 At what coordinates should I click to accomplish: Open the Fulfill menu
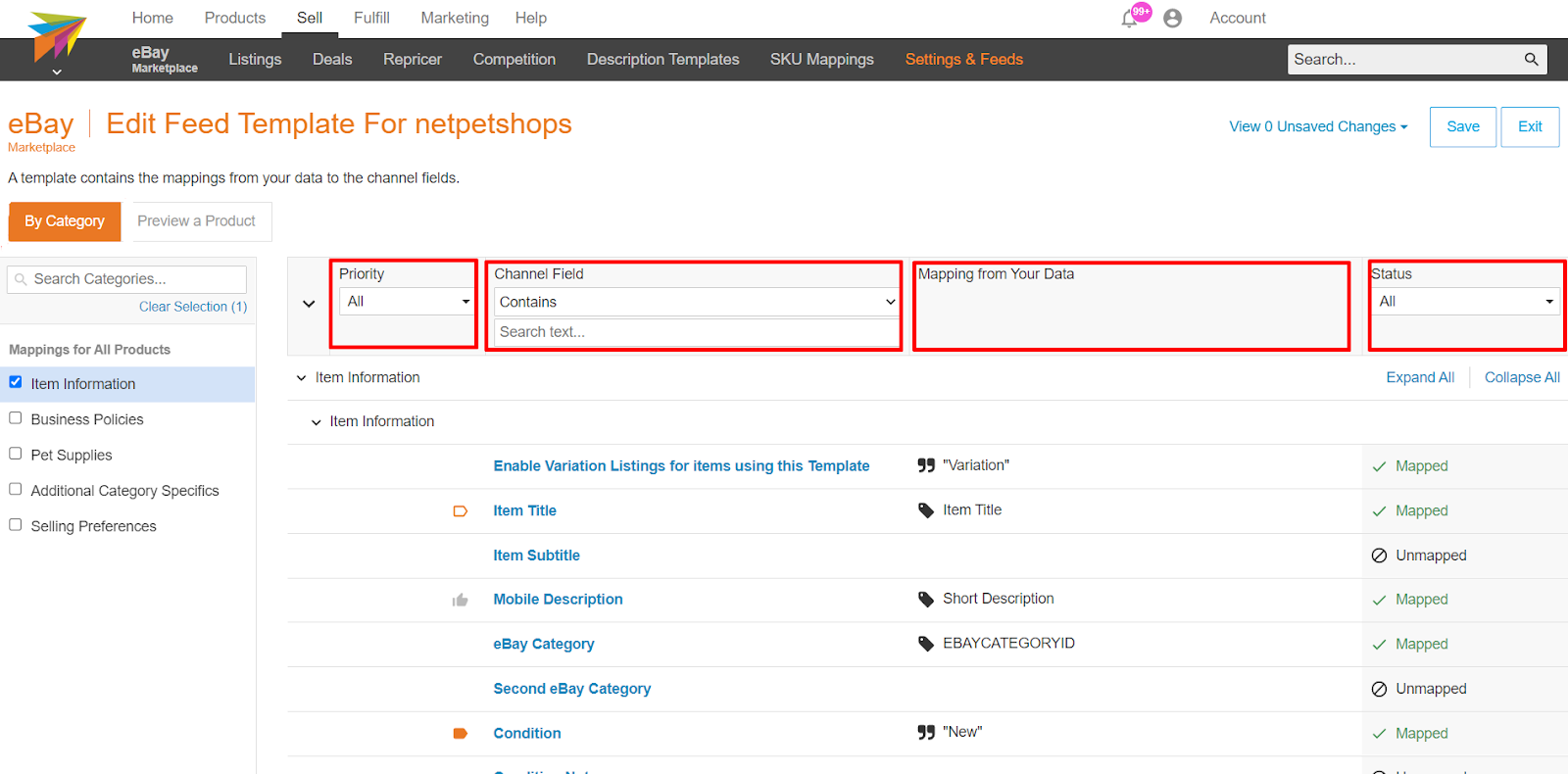pyautogui.click(x=371, y=18)
